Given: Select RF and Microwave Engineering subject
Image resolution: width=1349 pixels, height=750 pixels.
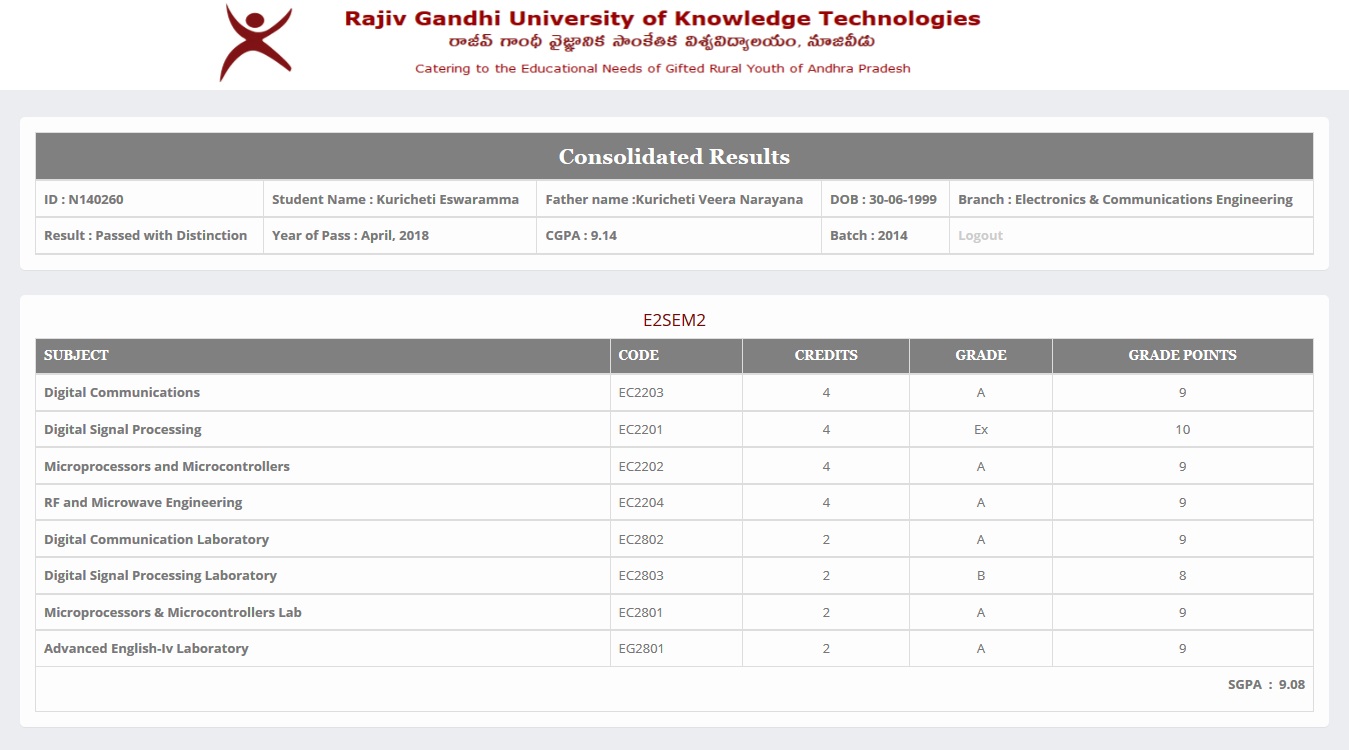Looking at the screenshot, I should [x=143, y=503].
